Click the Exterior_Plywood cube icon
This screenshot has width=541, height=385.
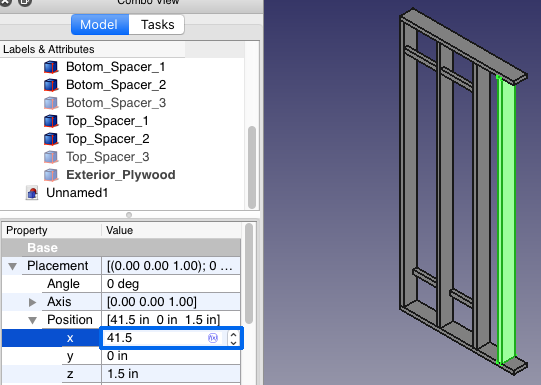click(51, 175)
